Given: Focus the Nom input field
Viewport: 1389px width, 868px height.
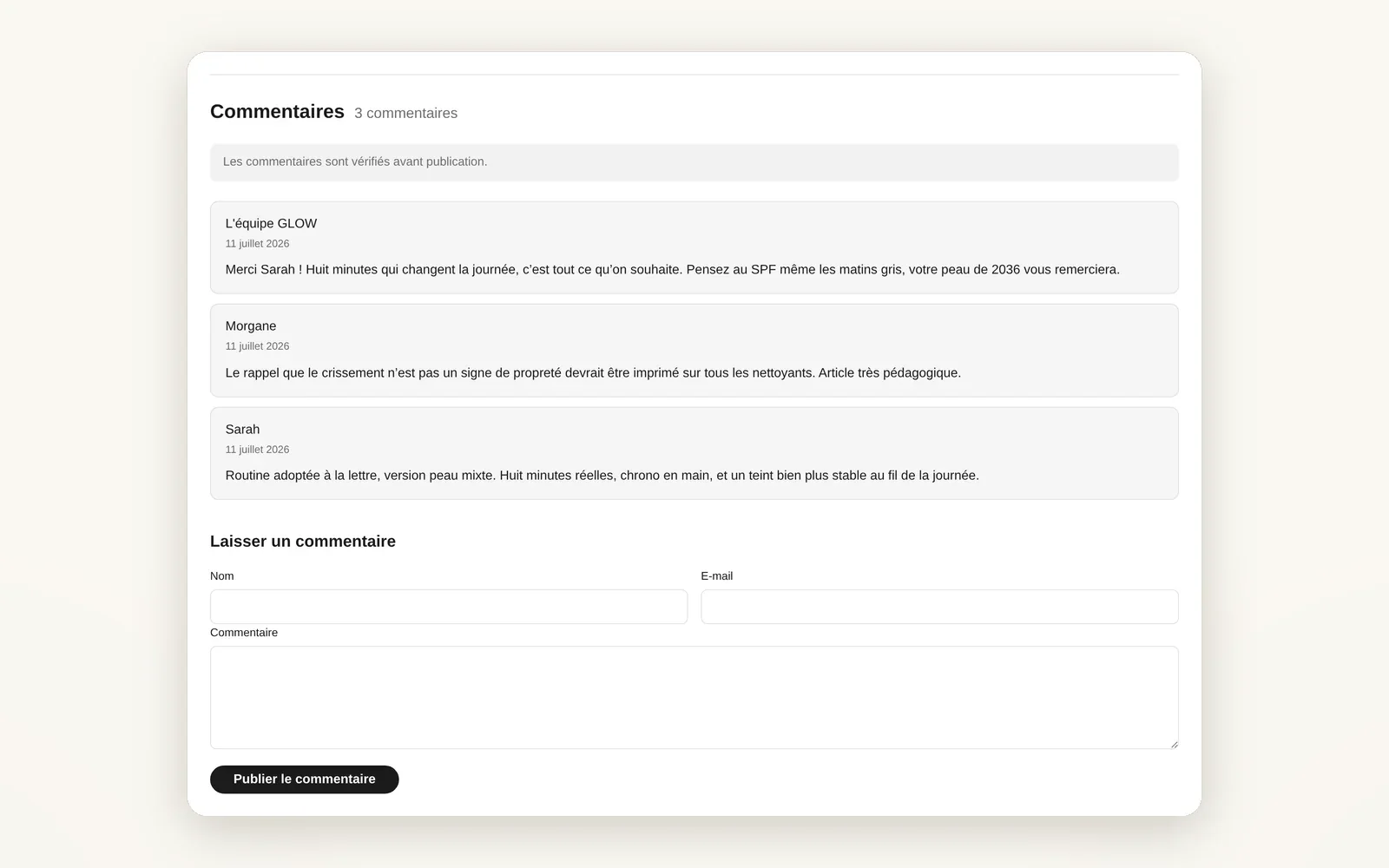Looking at the screenshot, I should (x=449, y=607).
